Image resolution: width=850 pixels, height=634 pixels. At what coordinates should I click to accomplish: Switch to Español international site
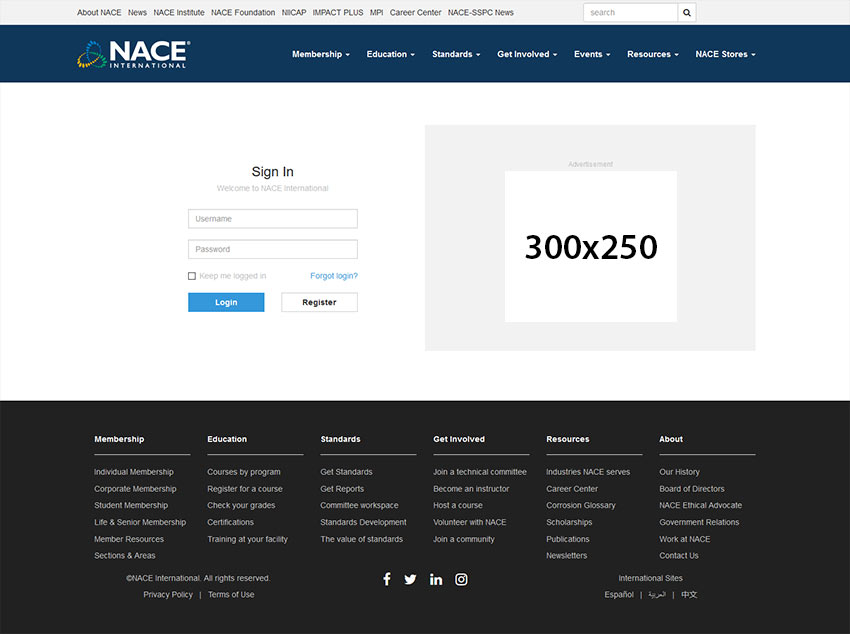point(619,594)
